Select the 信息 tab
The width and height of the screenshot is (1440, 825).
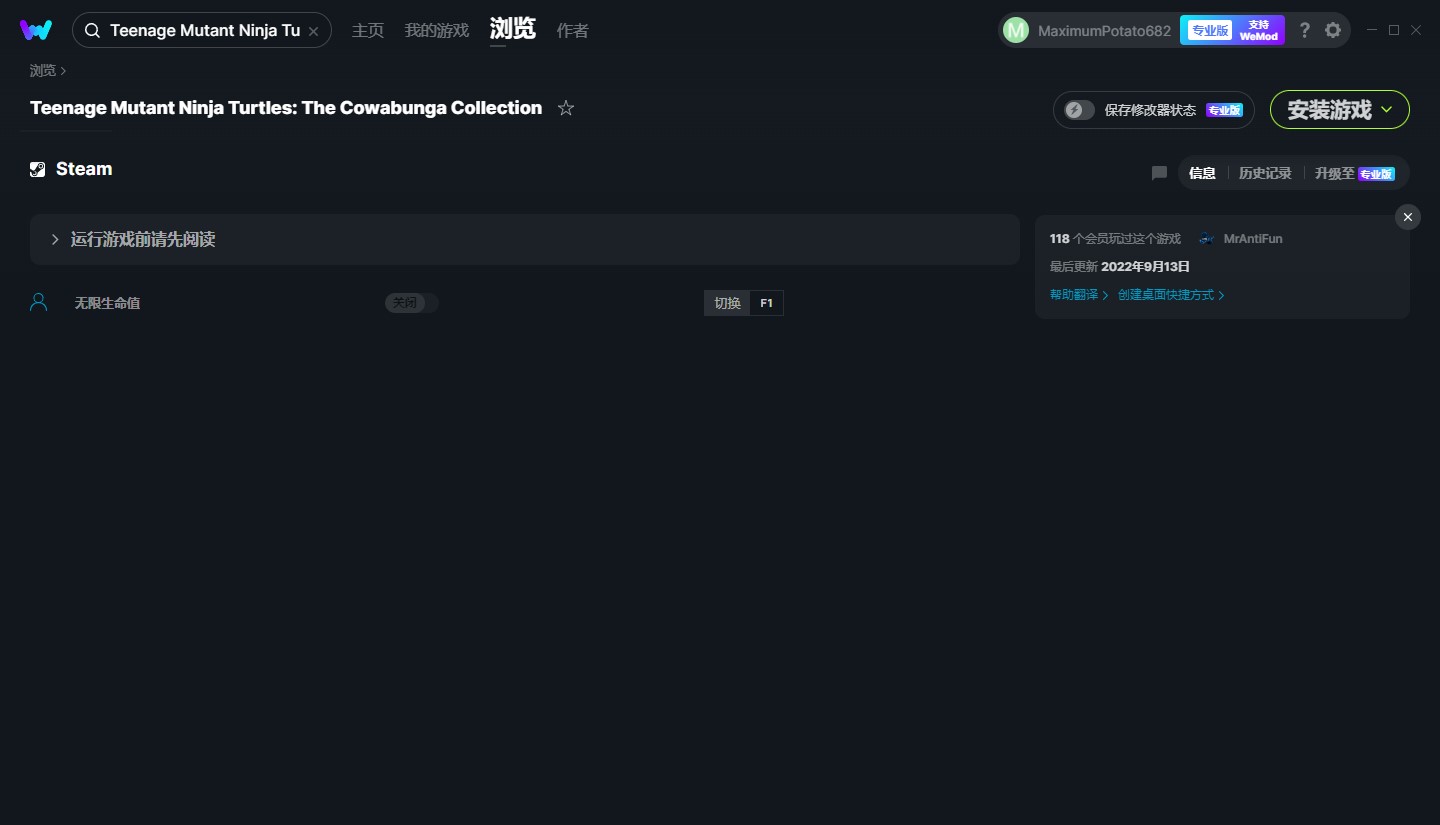pos(1202,173)
